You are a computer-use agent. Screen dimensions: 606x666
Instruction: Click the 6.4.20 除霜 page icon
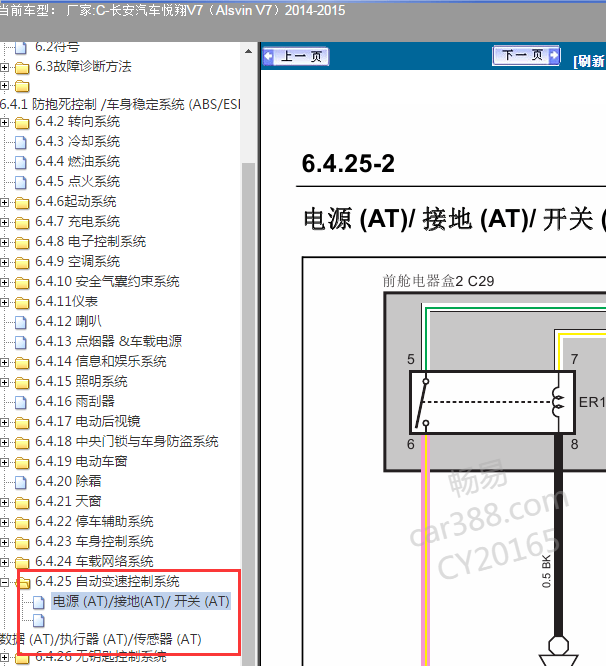coord(20,482)
